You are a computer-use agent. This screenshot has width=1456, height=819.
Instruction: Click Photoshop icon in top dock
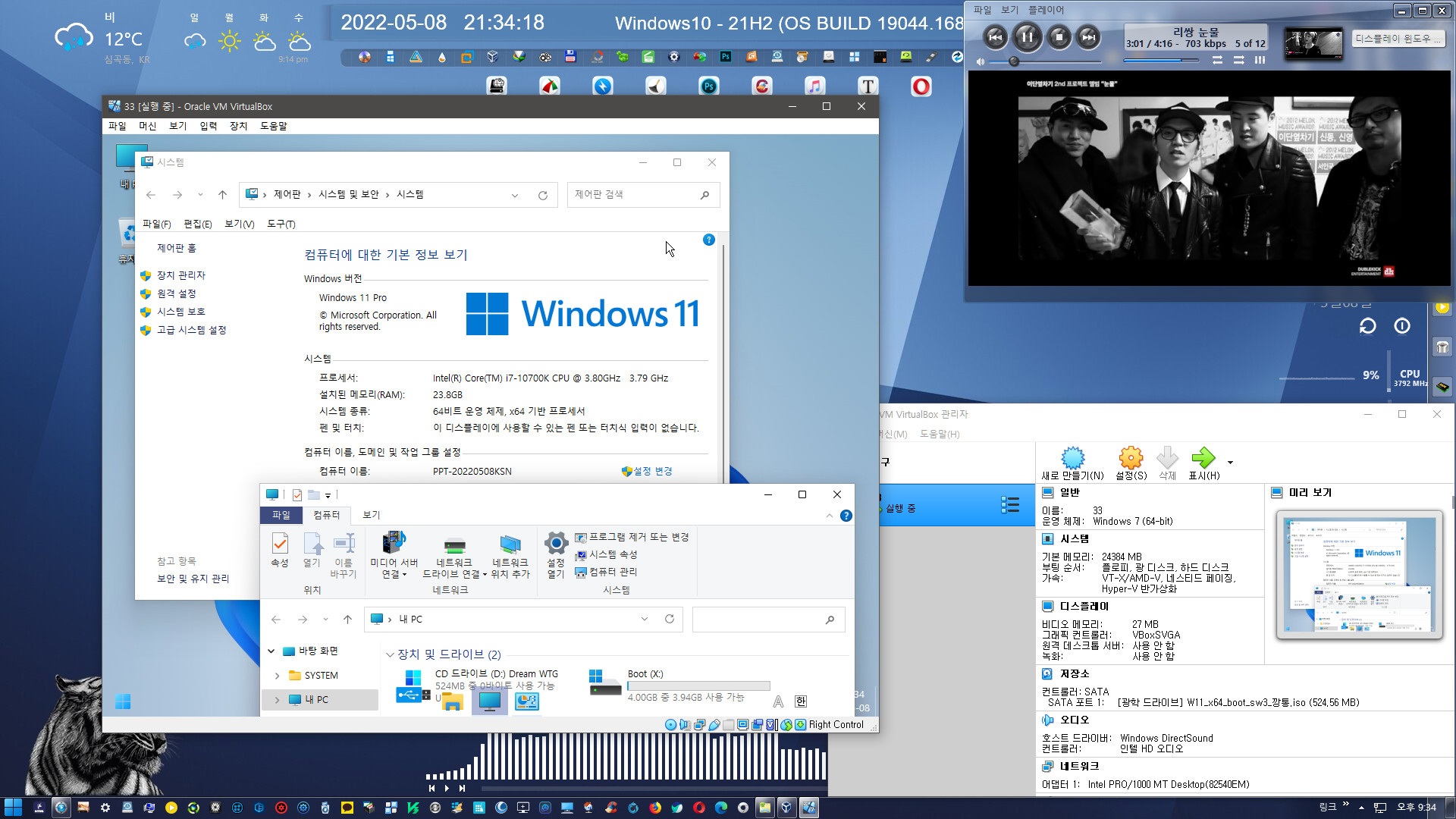(709, 86)
